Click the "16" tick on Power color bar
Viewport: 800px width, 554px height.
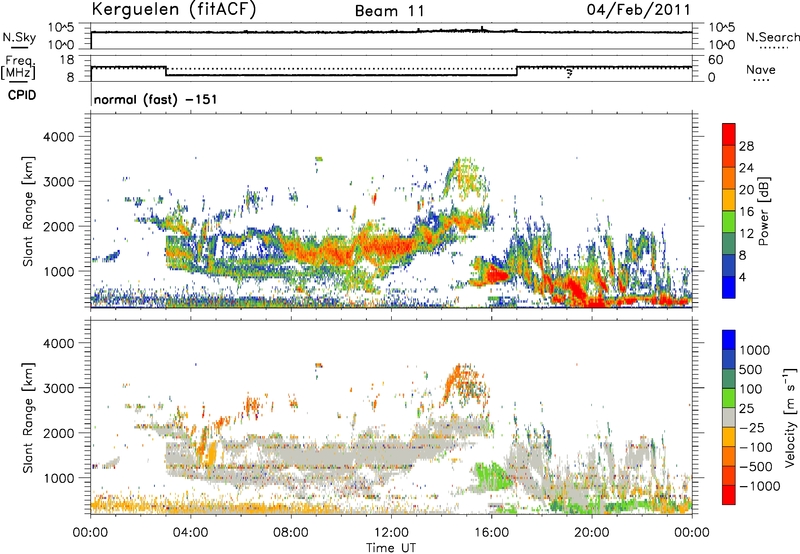(x=746, y=212)
